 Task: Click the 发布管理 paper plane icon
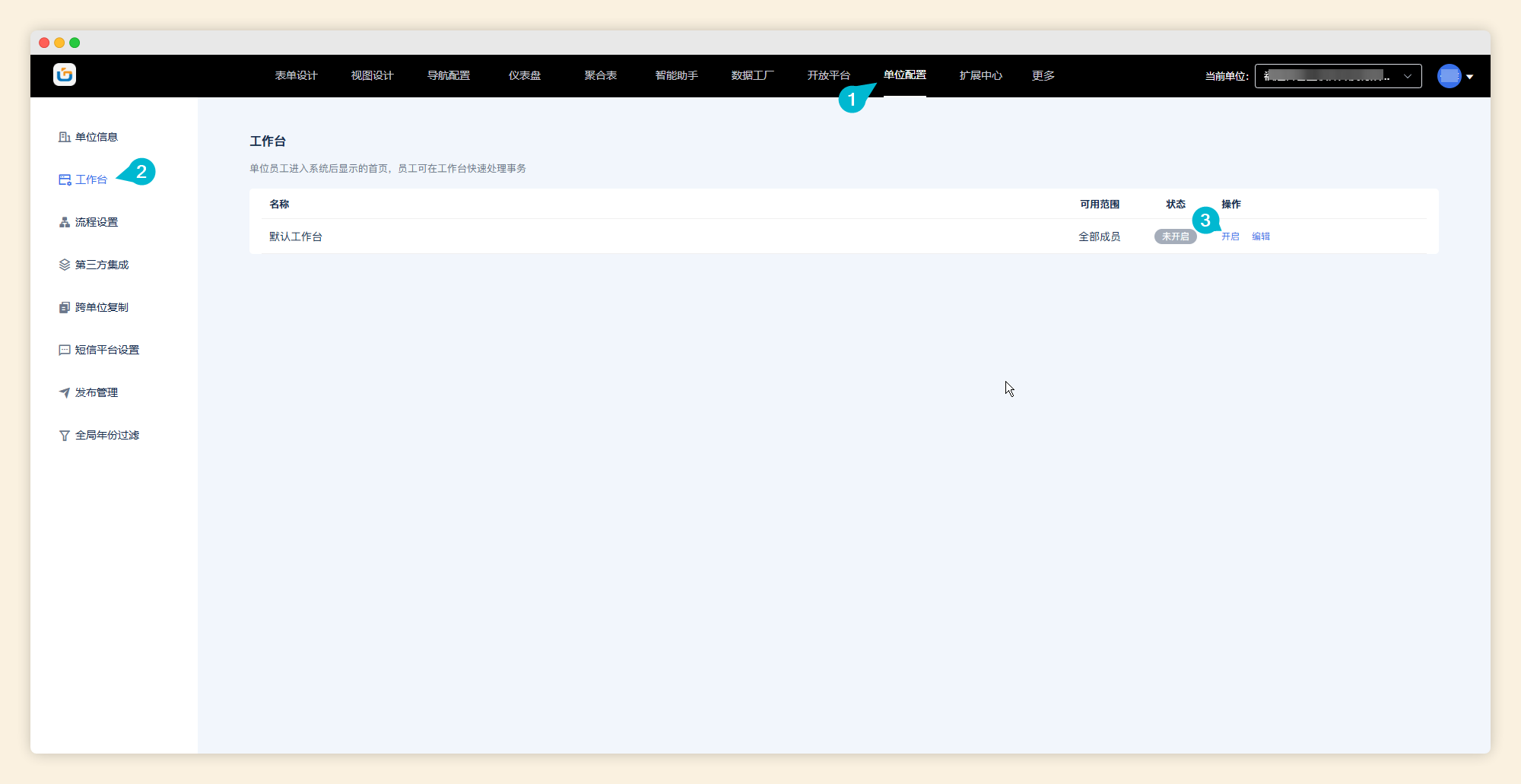click(65, 392)
